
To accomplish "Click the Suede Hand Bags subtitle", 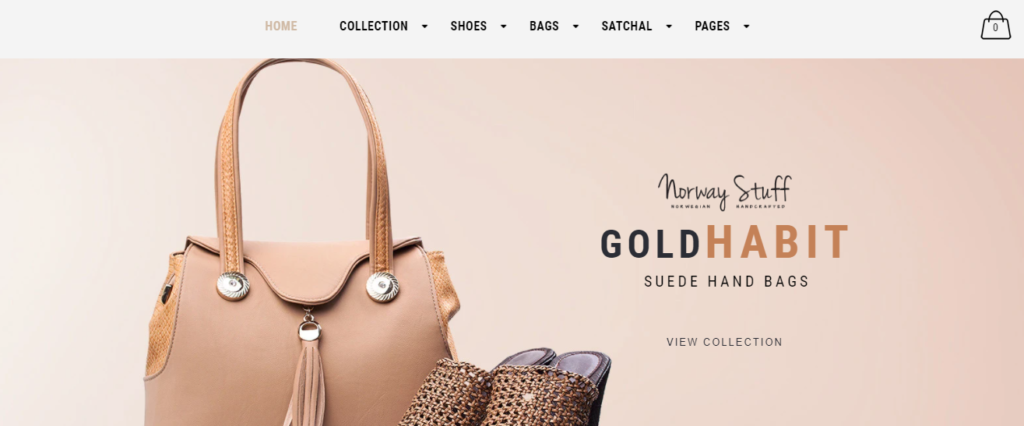I will coord(726,282).
